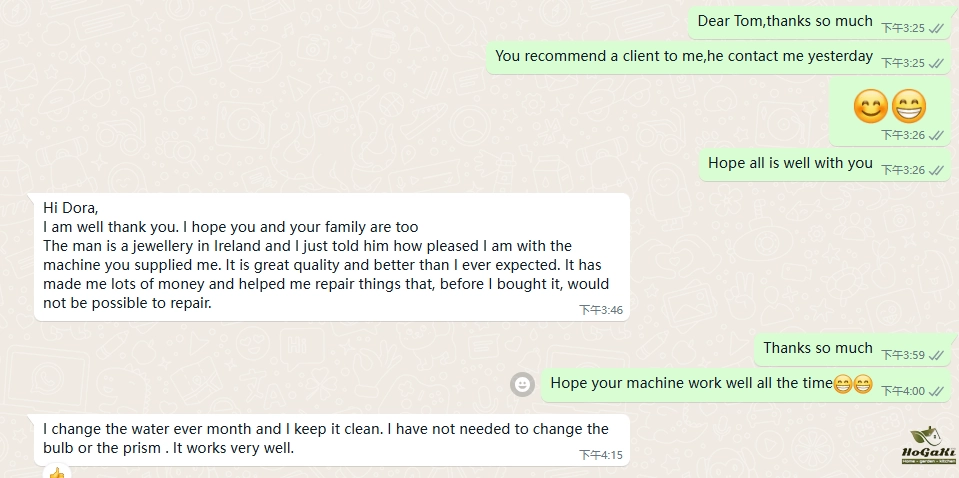Select the "Dear Tom,thanks so much" message
959x478 pixels.
[x=785, y=21]
